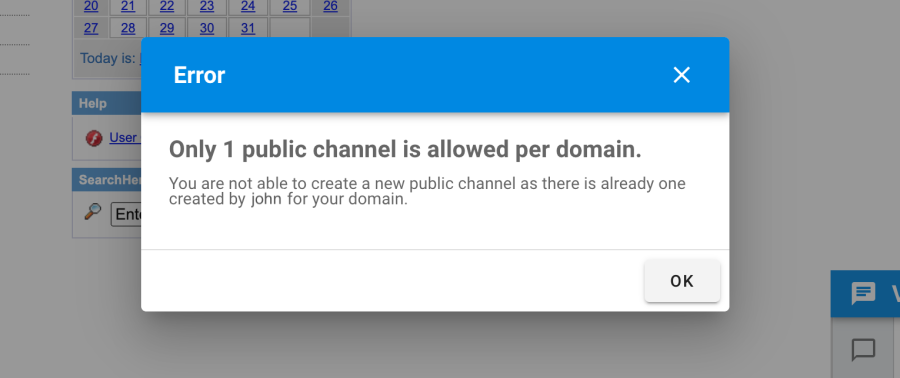Open calendar date 24
This screenshot has width=900, height=378.
pyautogui.click(x=248, y=6)
